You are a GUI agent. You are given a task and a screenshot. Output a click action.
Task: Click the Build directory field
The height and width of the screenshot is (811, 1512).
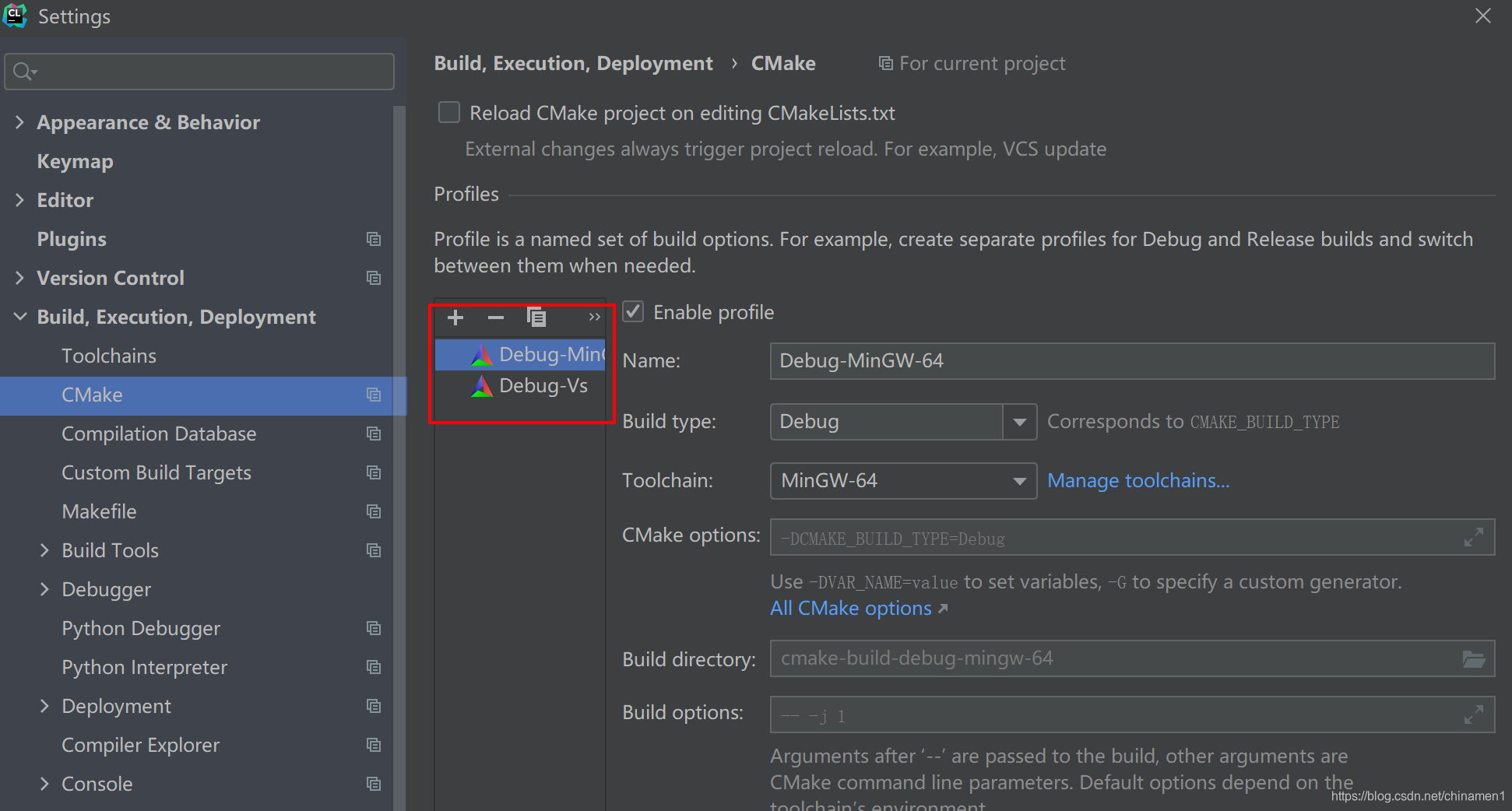(x=1132, y=658)
